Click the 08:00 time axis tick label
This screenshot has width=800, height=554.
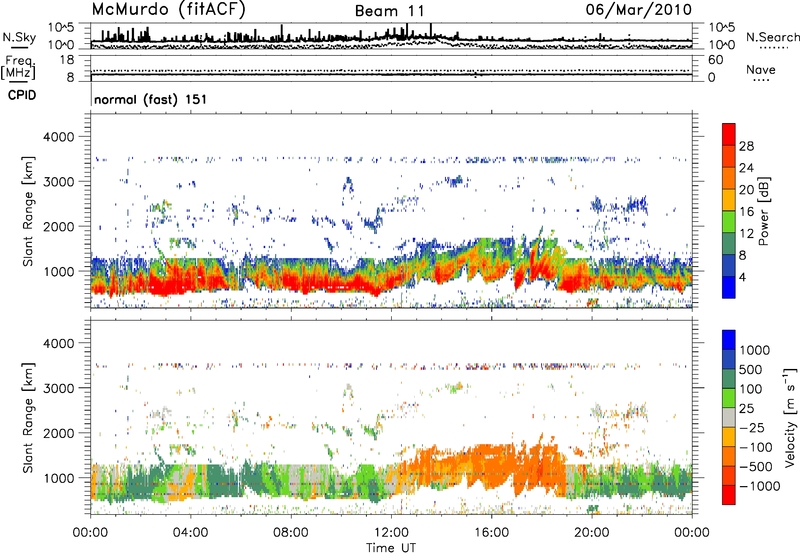[290, 533]
